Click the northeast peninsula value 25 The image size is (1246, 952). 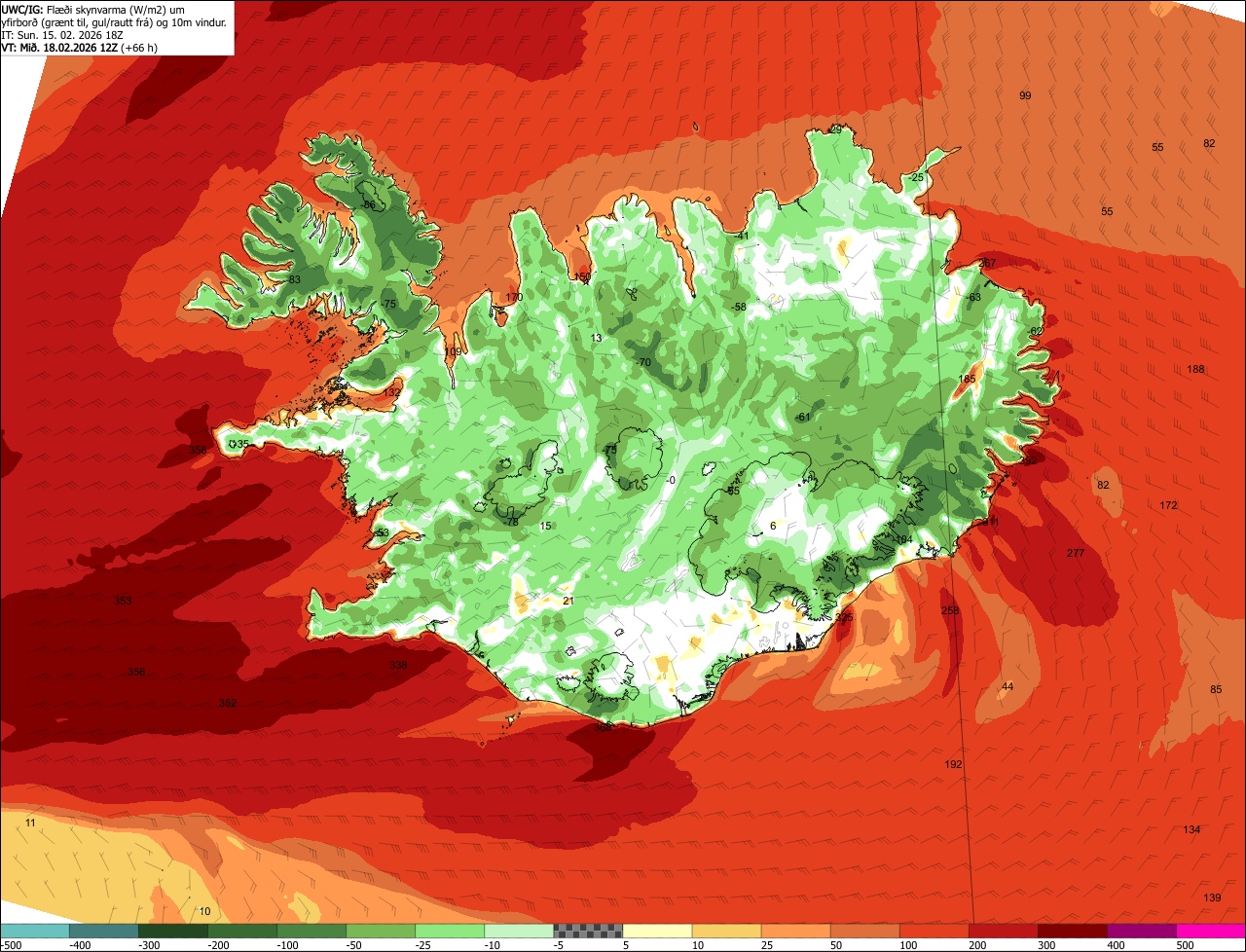click(x=917, y=177)
